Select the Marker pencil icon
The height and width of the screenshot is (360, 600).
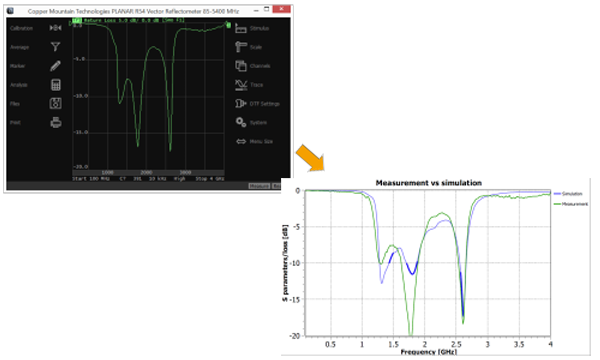tap(55, 66)
